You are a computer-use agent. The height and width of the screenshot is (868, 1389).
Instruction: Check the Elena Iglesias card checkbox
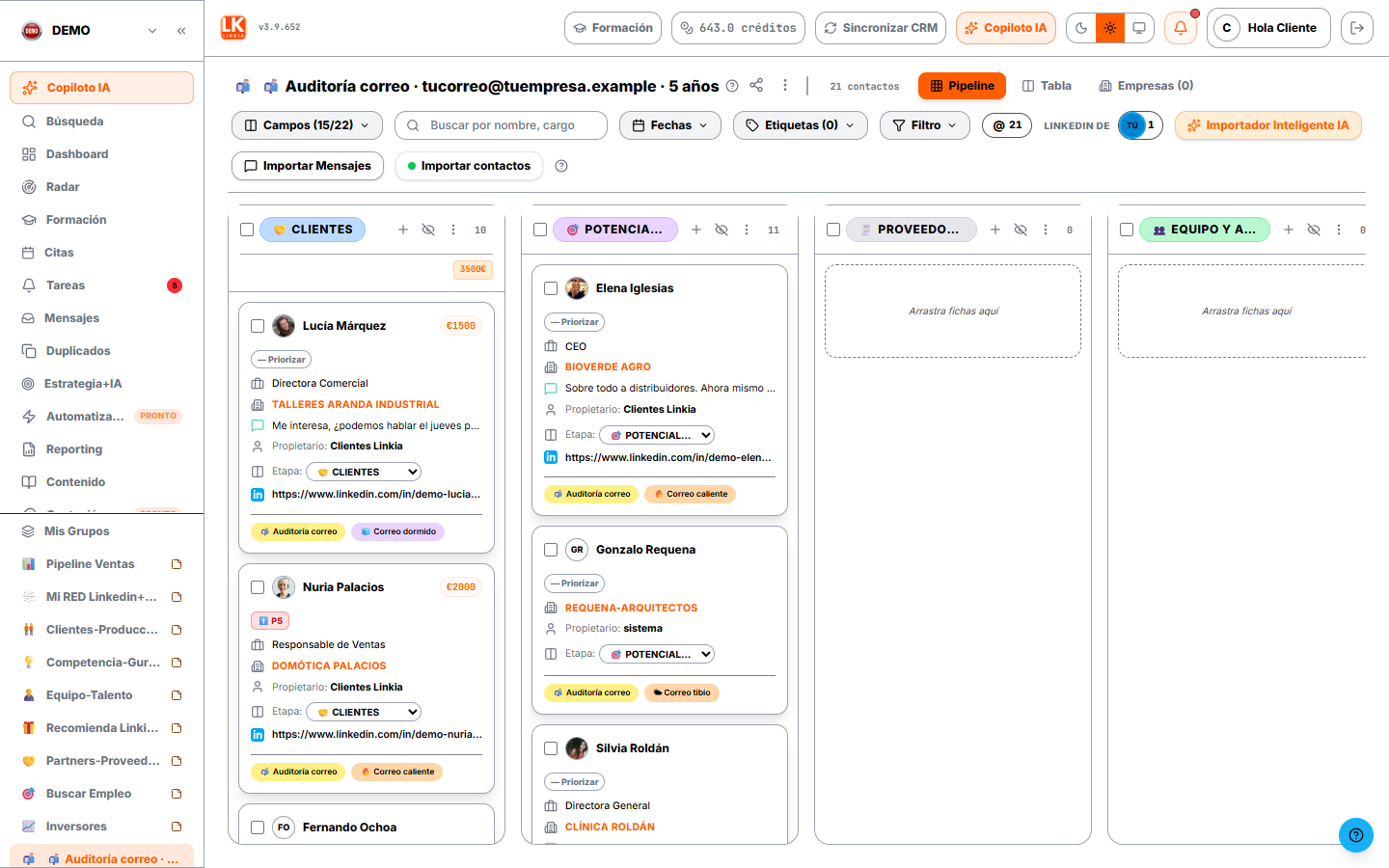(x=551, y=288)
